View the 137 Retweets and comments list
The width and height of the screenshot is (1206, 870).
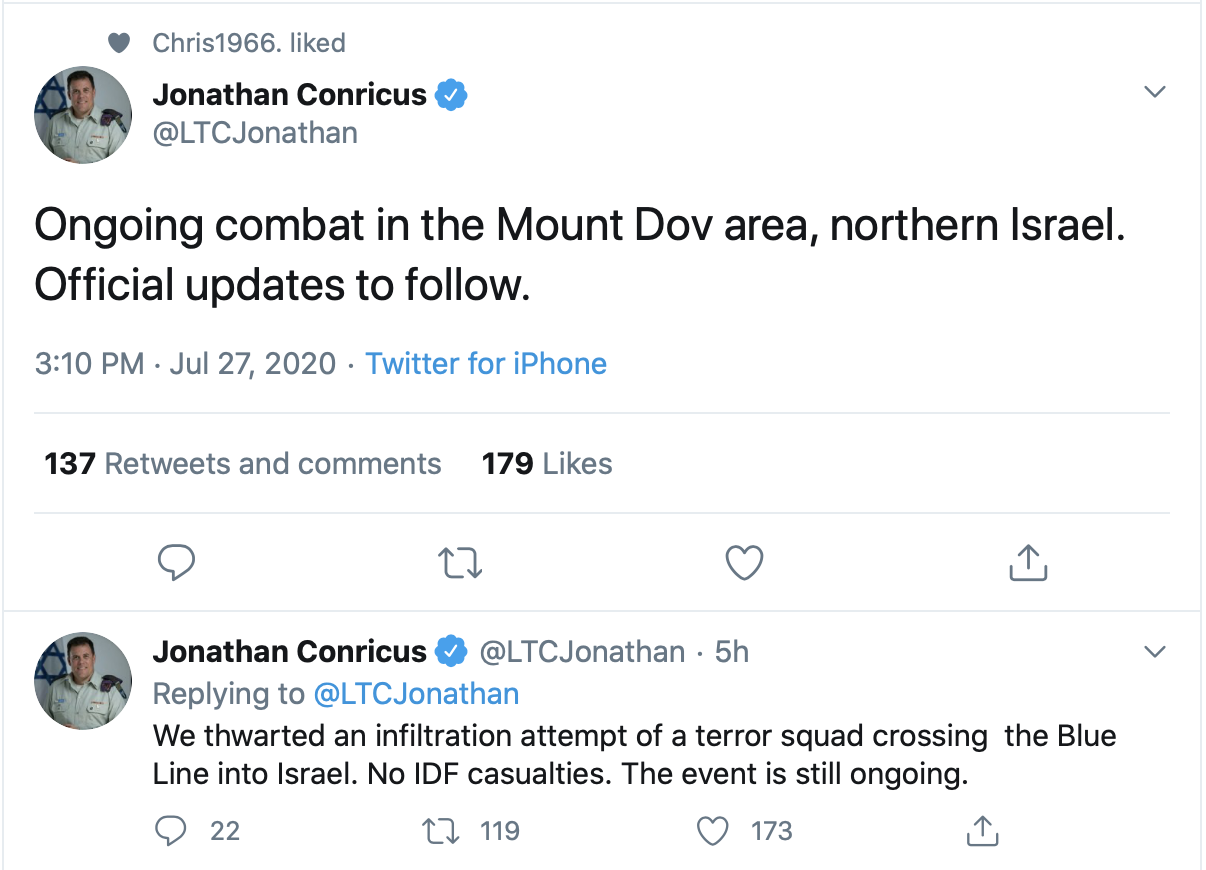tap(243, 464)
